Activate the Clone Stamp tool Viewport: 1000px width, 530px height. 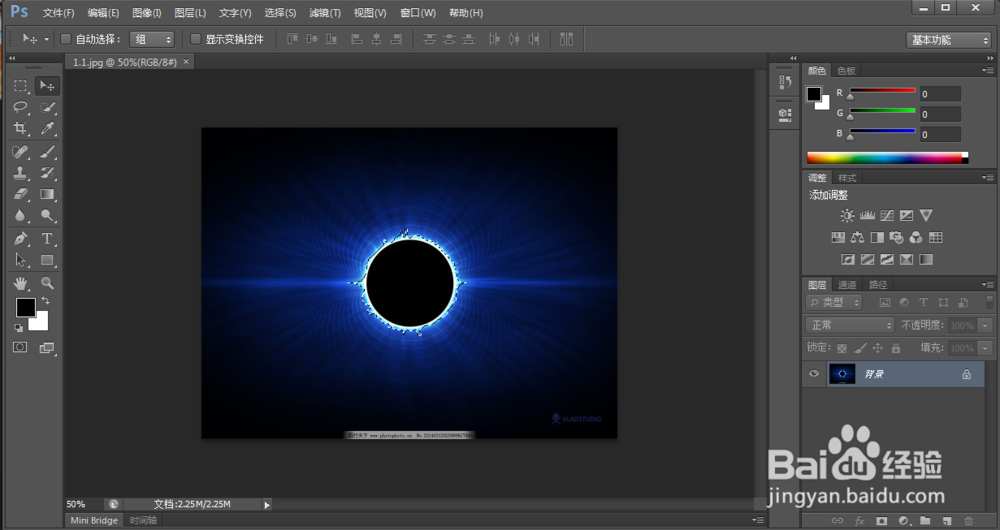[x=20, y=173]
